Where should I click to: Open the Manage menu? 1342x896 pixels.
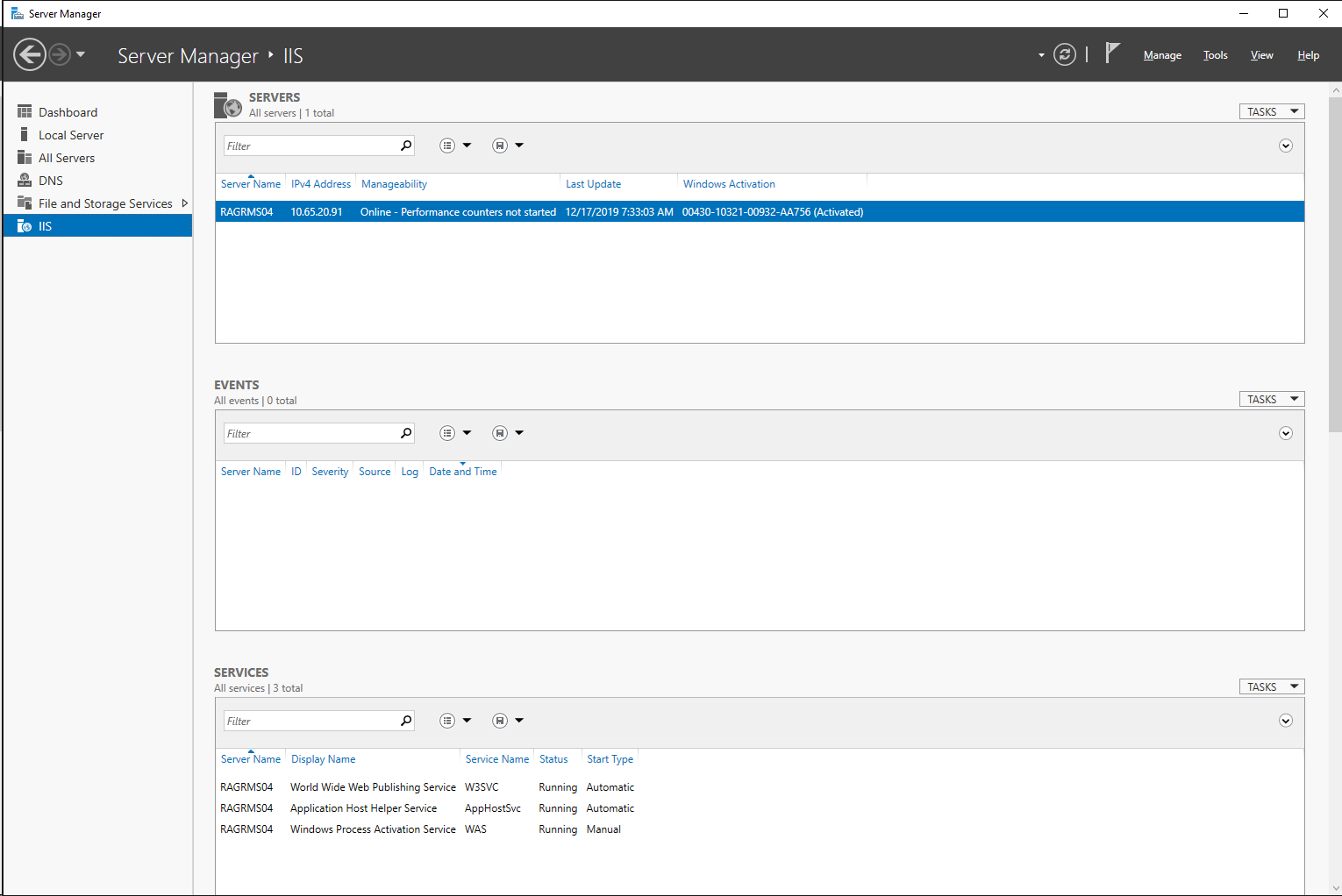1162,55
